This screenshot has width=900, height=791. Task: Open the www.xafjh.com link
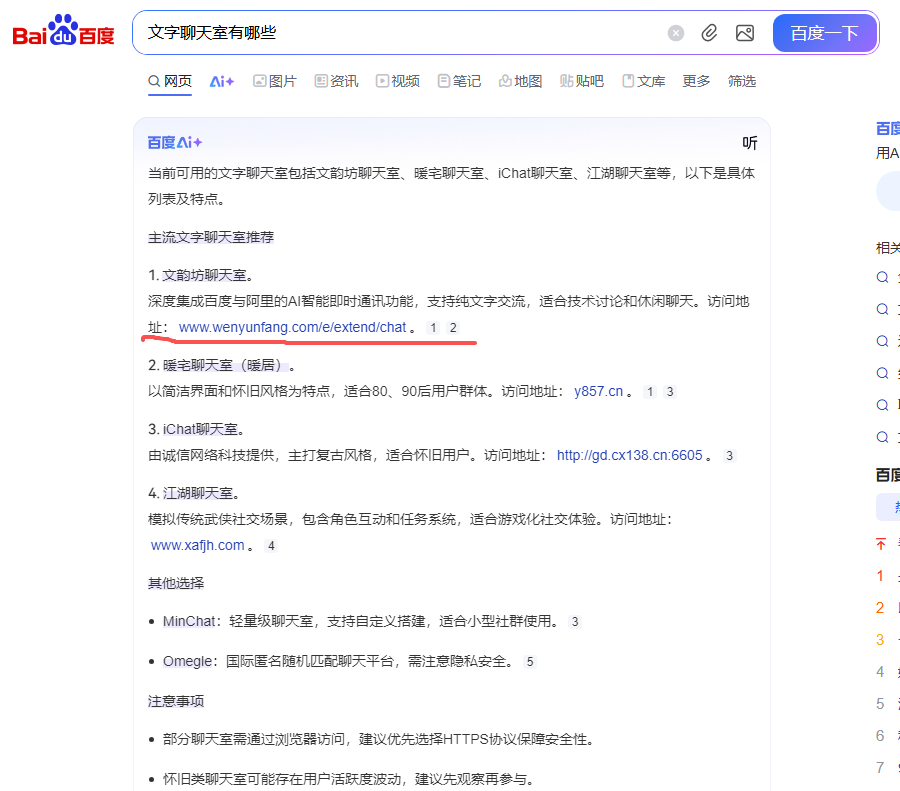coord(197,545)
